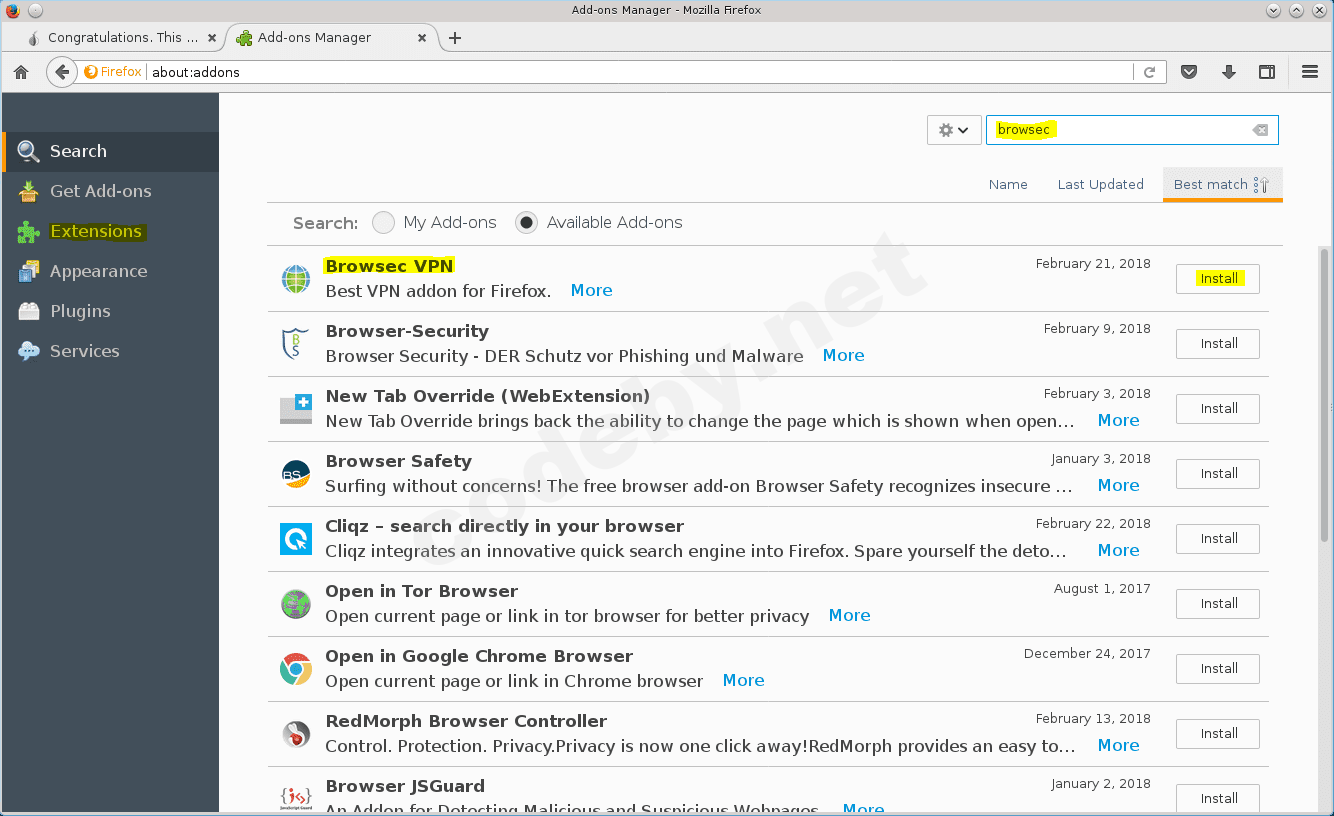
Task: Sort results by Name
Action: coord(1008,184)
